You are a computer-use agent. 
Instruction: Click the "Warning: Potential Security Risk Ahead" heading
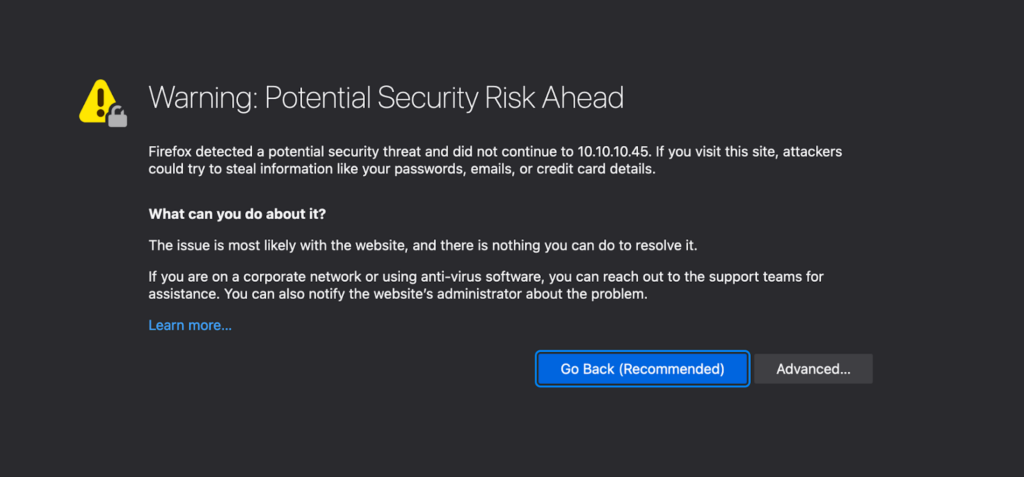[x=386, y=98]
